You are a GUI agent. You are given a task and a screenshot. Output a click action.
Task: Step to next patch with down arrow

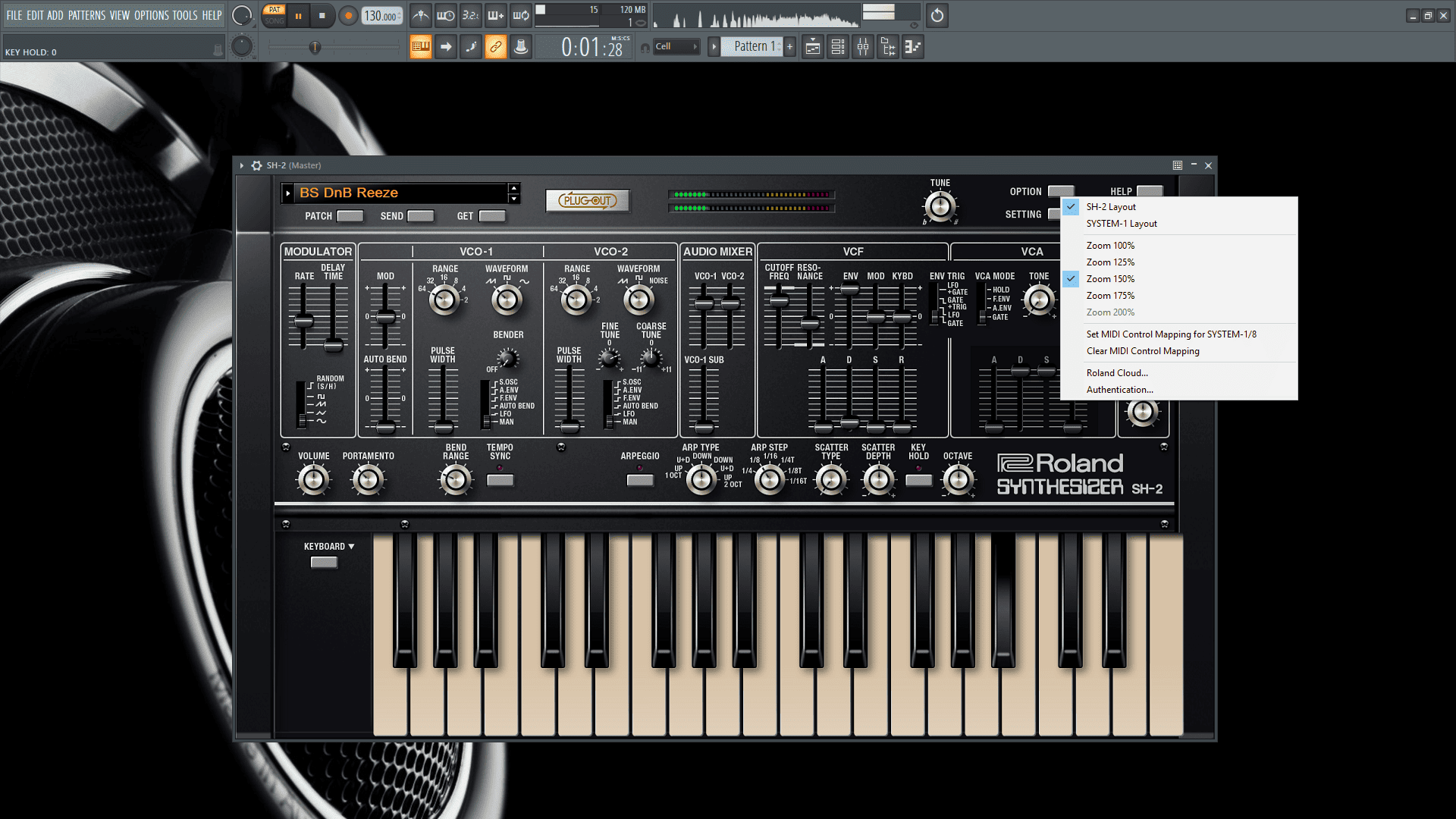(x=514, y=199)
